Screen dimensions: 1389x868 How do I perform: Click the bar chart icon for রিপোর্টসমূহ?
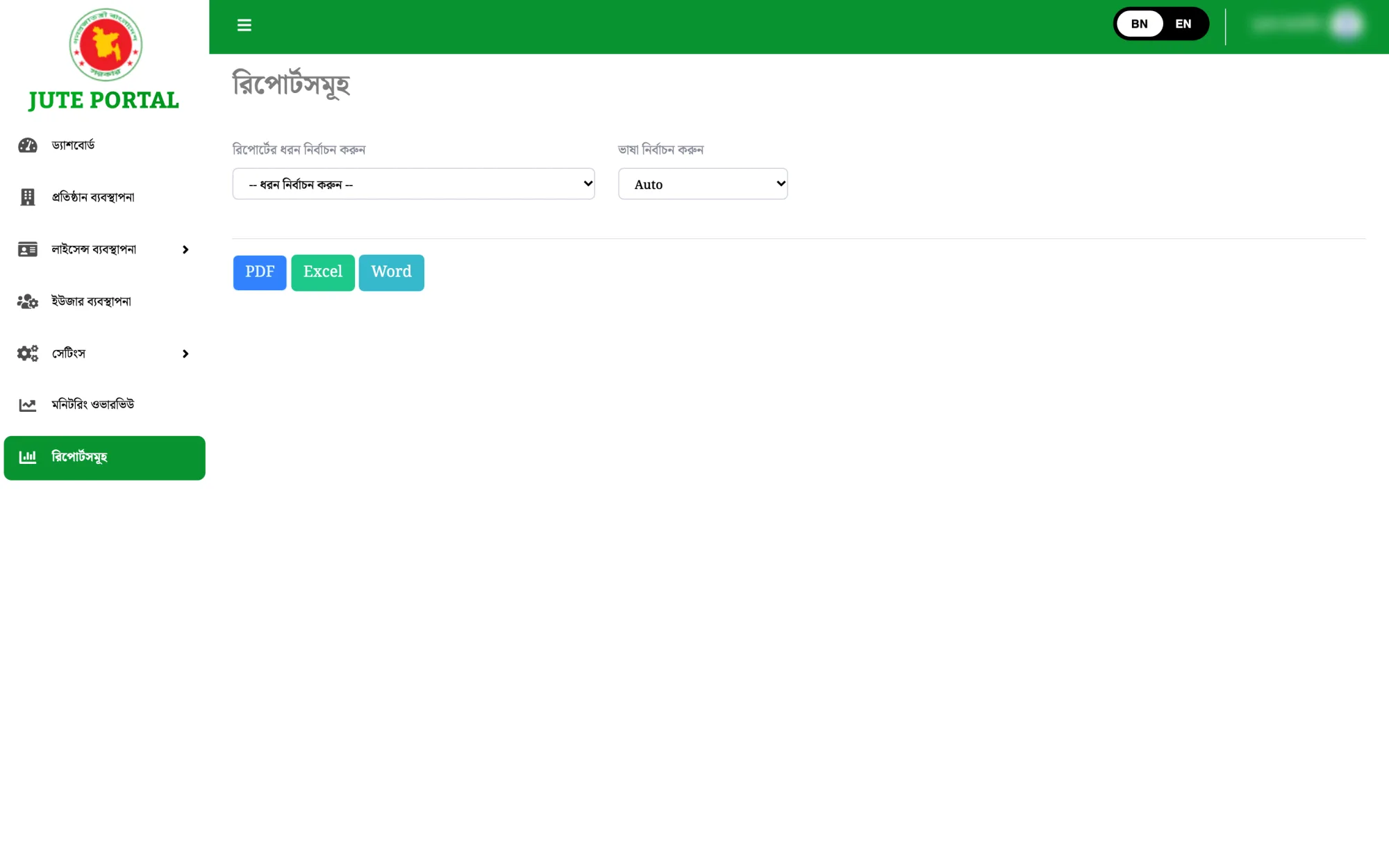point(28,457)
